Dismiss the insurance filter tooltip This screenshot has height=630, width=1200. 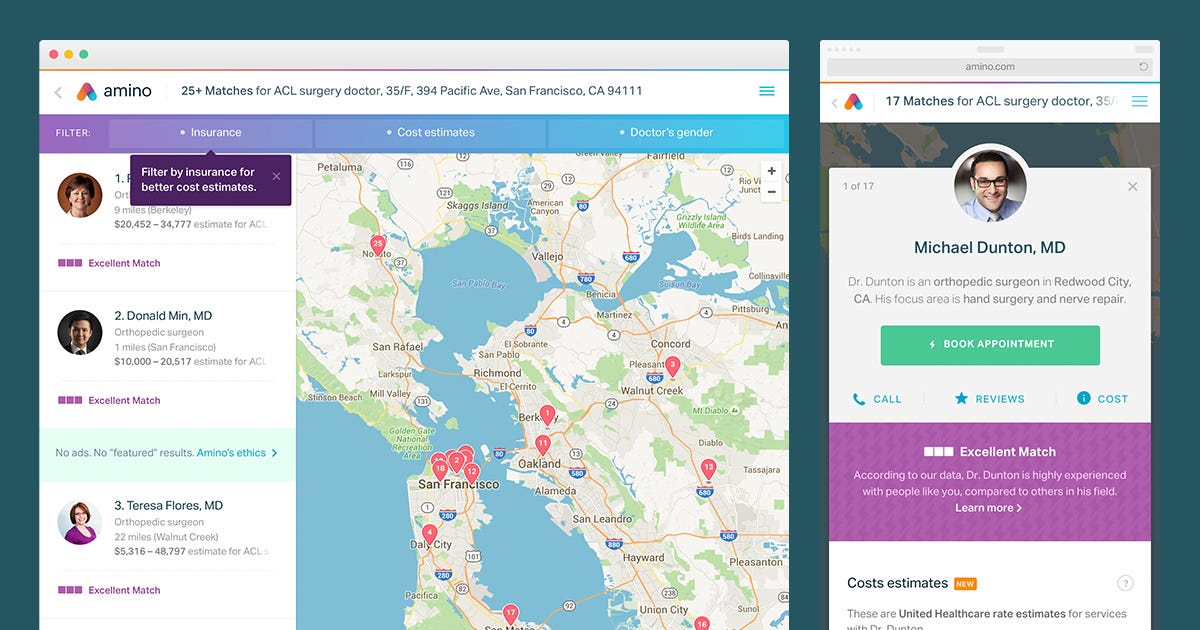point(276,177)
